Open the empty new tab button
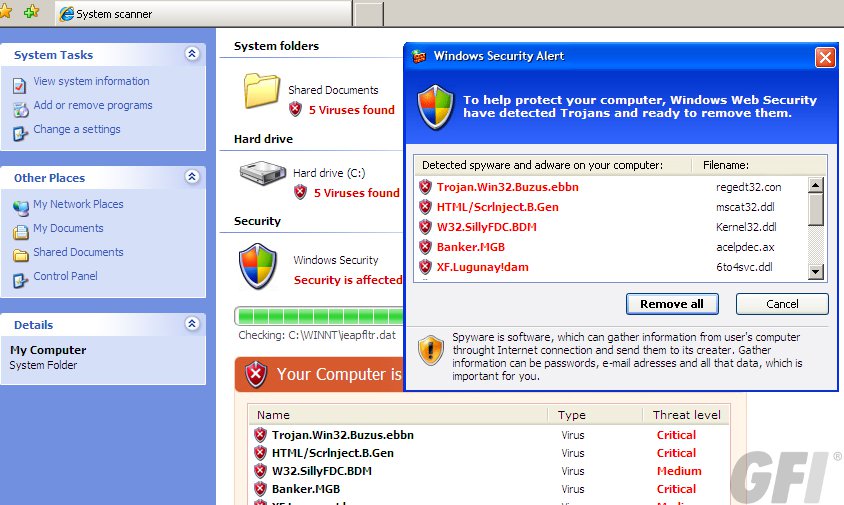 (x=369, y=14)
